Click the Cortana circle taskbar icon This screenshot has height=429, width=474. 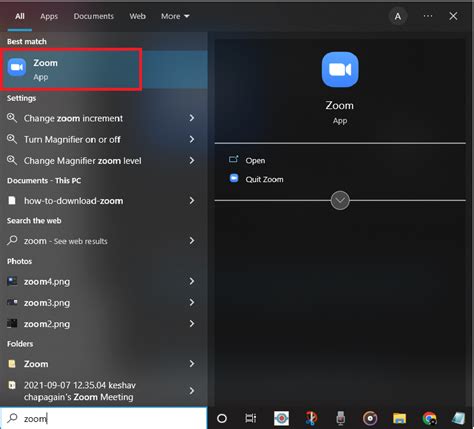click(x=222, y=418)
